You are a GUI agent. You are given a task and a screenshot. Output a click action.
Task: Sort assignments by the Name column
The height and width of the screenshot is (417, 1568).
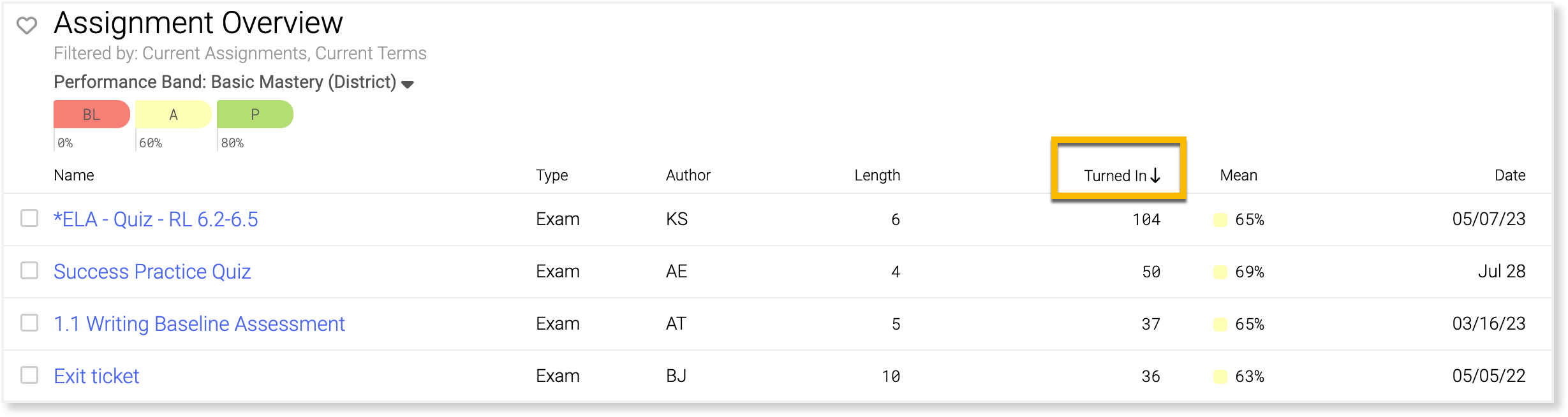click(74, 175)
